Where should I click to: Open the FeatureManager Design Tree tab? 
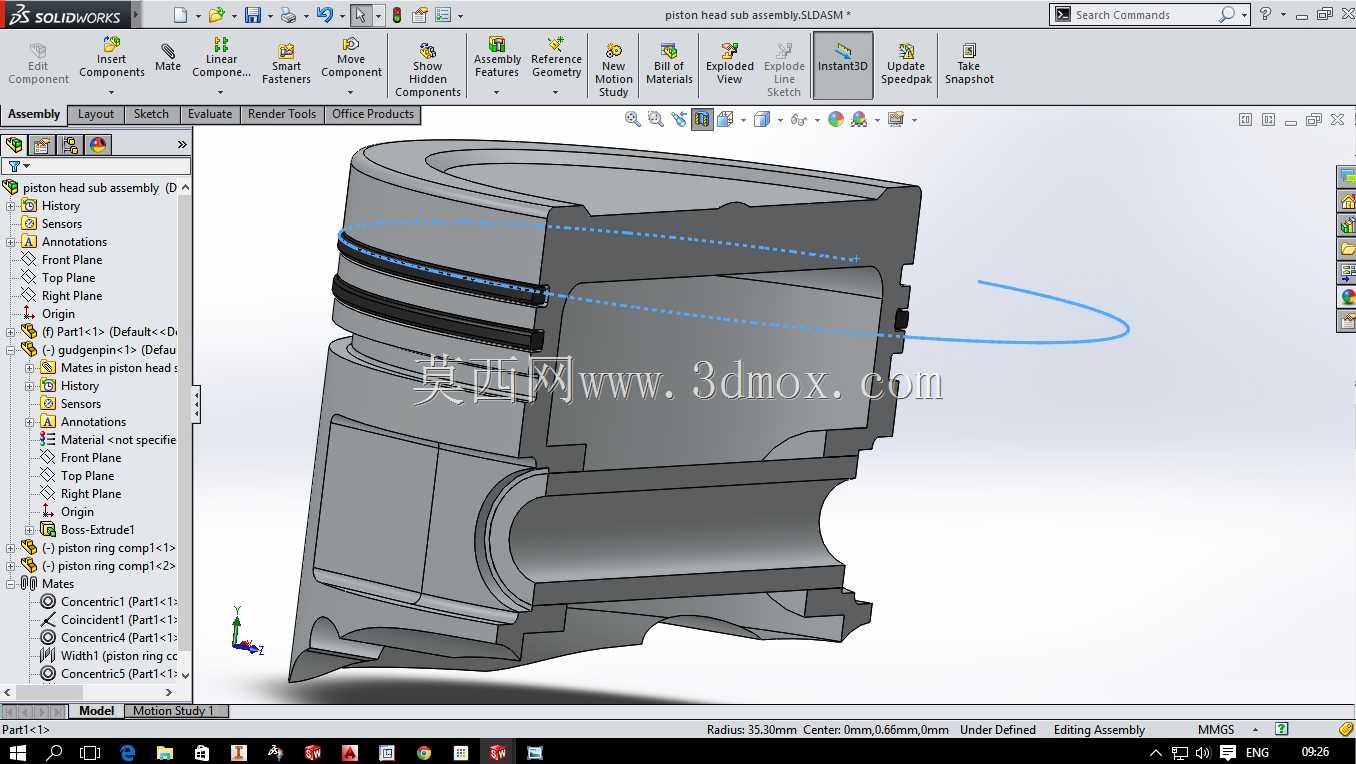pos(14,145)
